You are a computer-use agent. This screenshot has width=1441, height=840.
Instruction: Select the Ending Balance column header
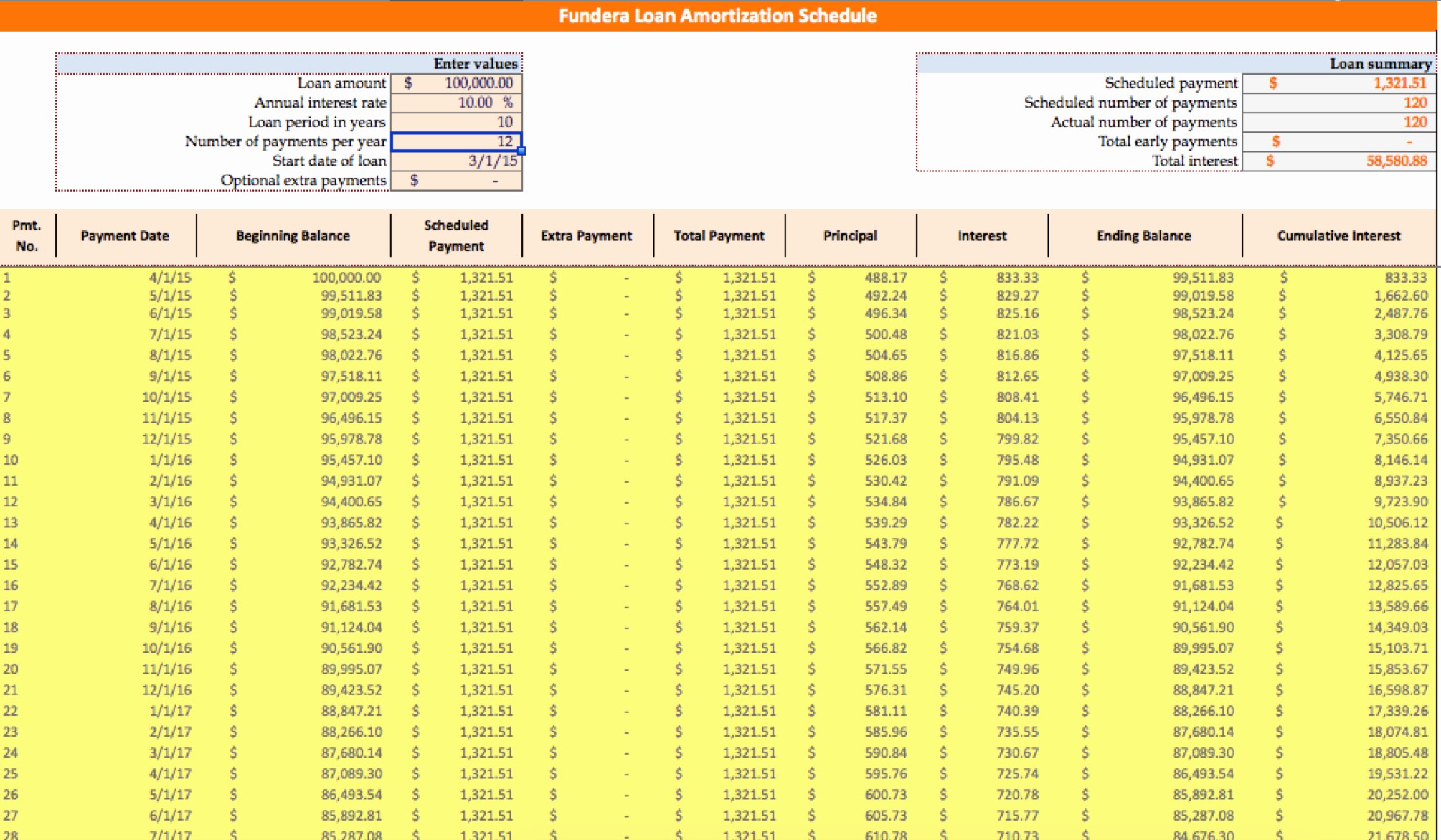tap(1143, 235)
